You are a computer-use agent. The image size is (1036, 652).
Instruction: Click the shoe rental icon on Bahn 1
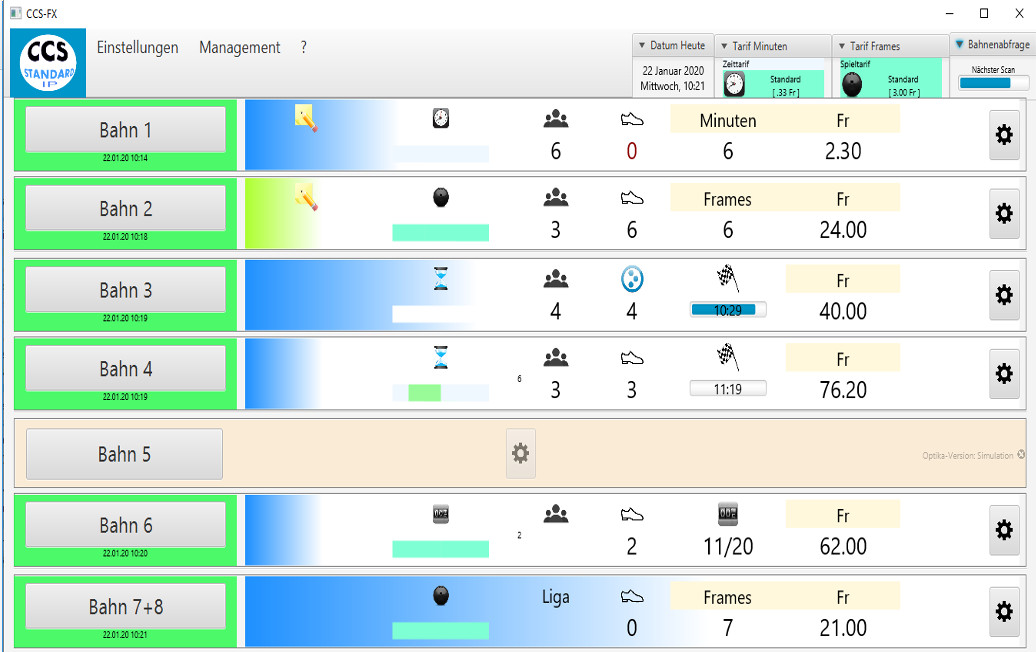[x=631, y=120]
